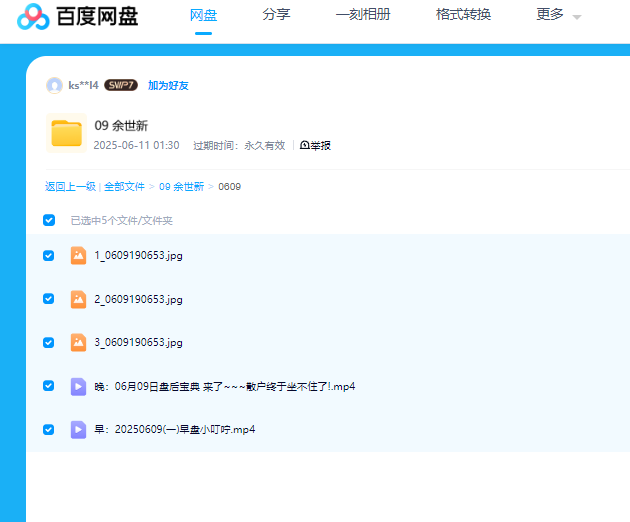Viewport: 630px width, 522px height.
Task: Click the 加为好友 link
Action: pyautogui.click(x=168, y=86)
